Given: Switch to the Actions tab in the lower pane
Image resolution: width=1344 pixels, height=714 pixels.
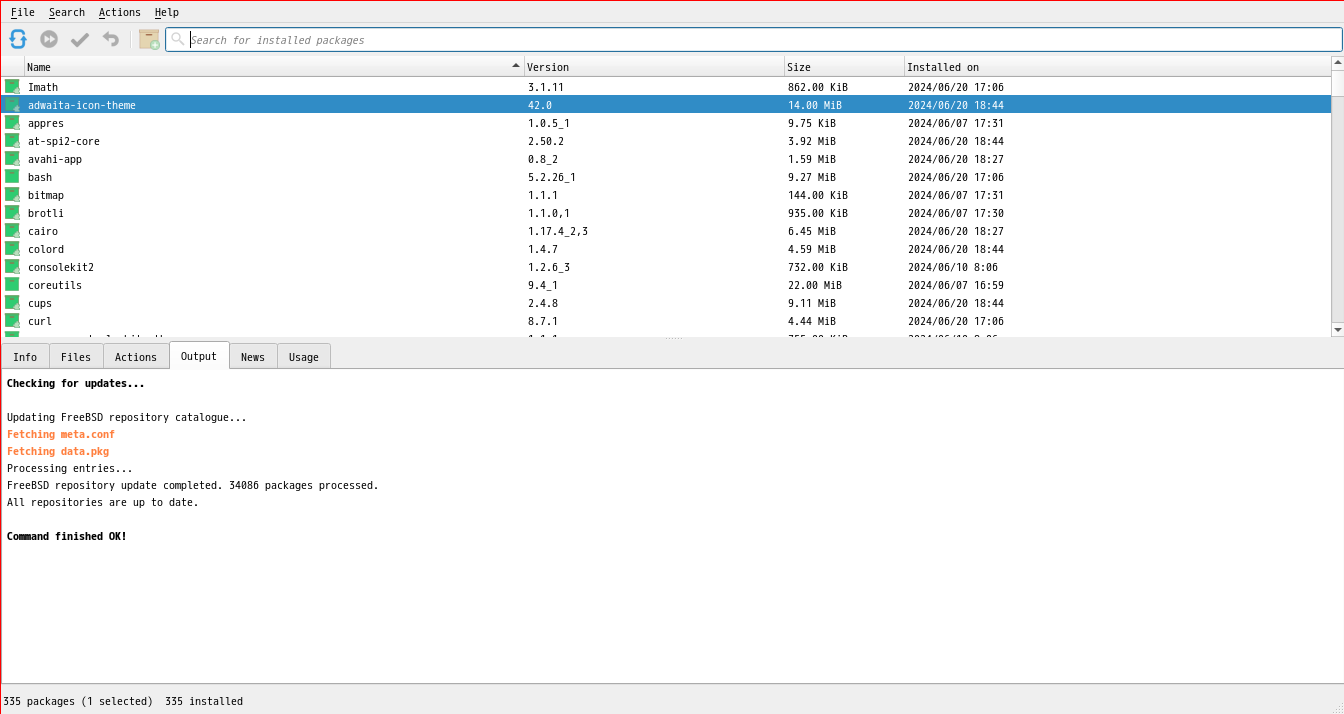Looking at the screenshot, I should pos(136,357).
